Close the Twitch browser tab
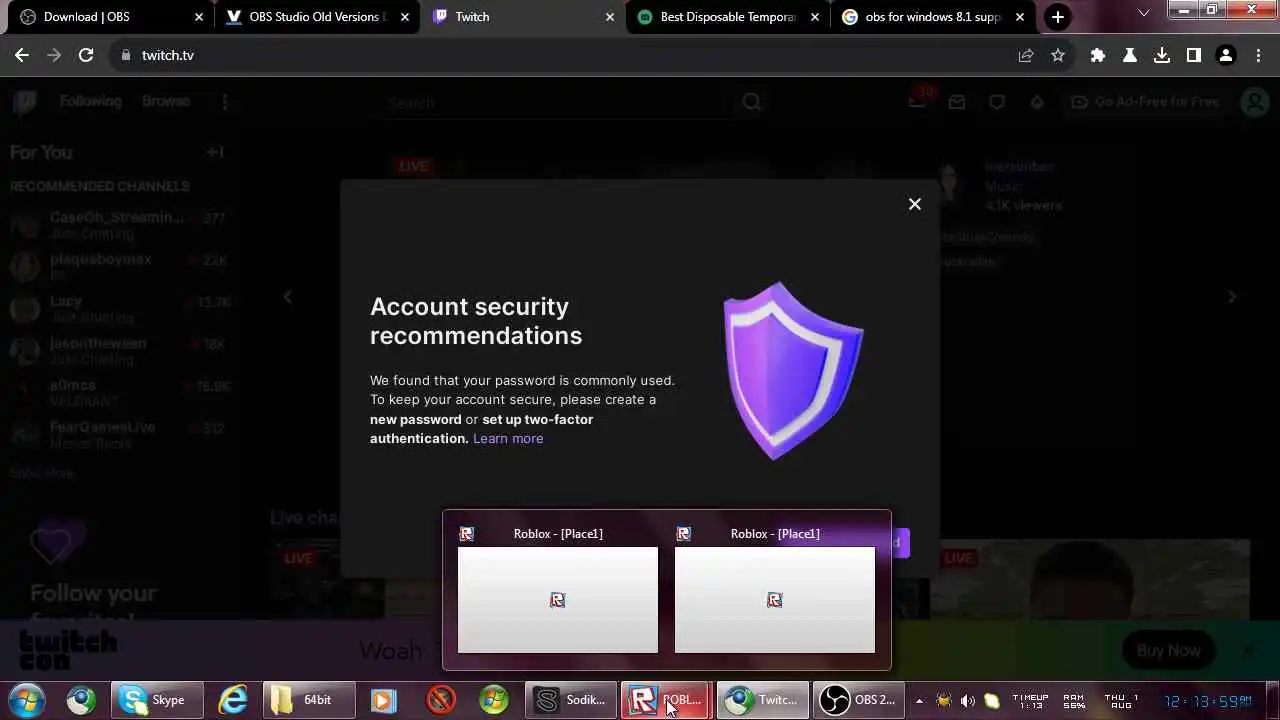Screen dimensions: 1280x720 (610, 17)
